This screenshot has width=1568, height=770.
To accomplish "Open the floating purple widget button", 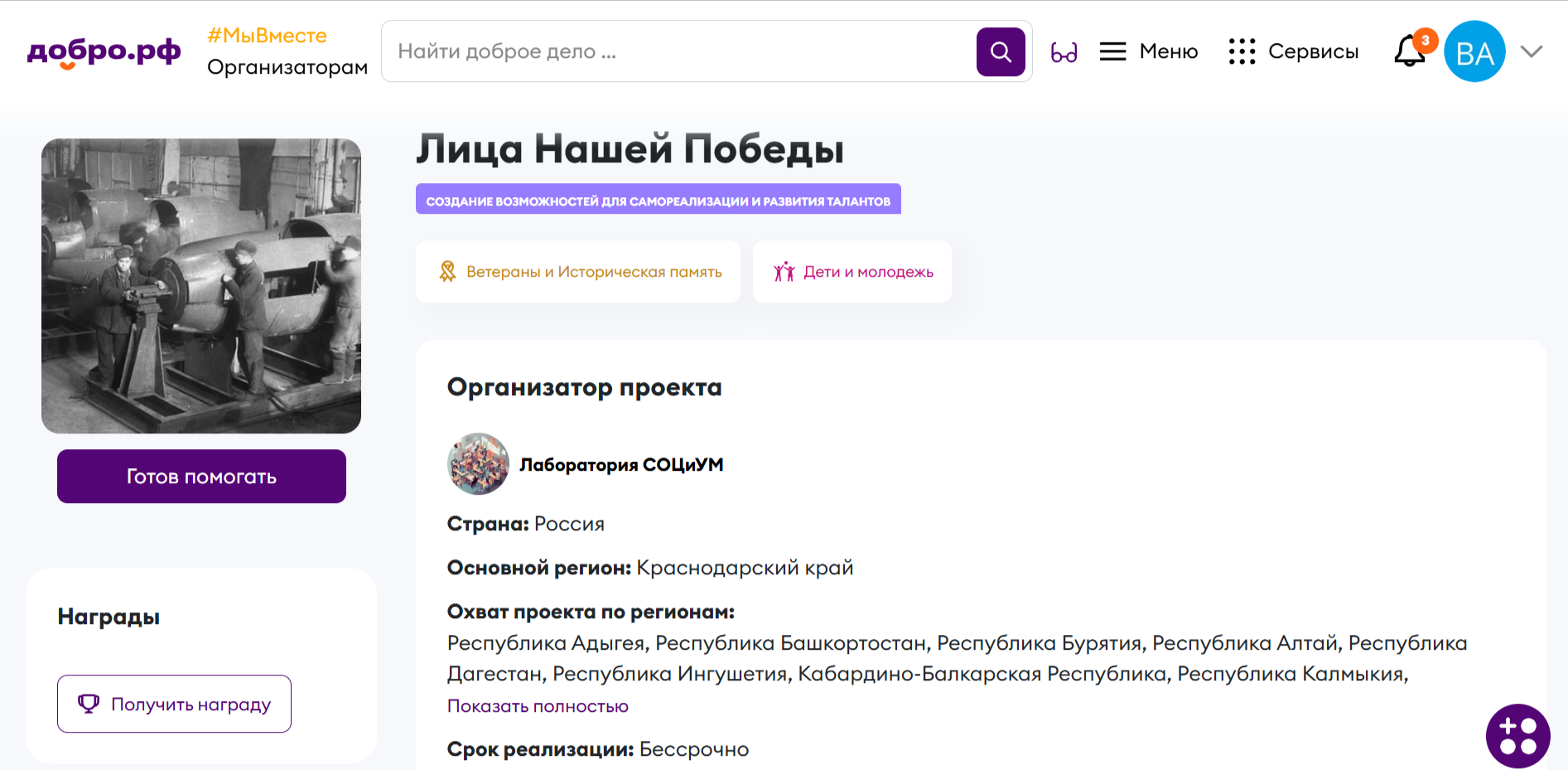I will coord(1517,735).
